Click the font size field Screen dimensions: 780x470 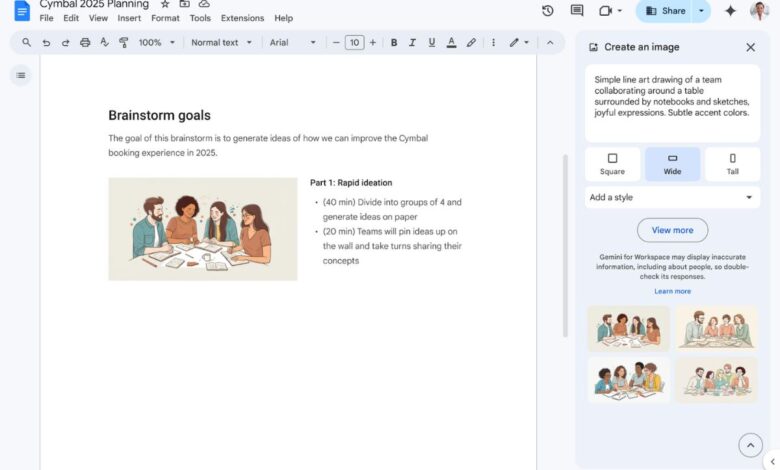coord(355,43)
